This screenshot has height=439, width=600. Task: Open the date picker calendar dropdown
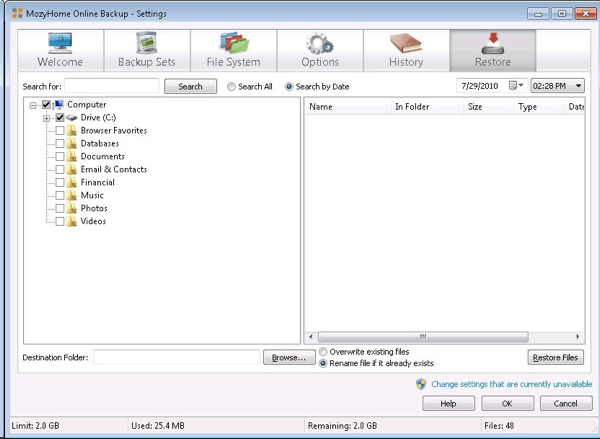click(516, 86)
